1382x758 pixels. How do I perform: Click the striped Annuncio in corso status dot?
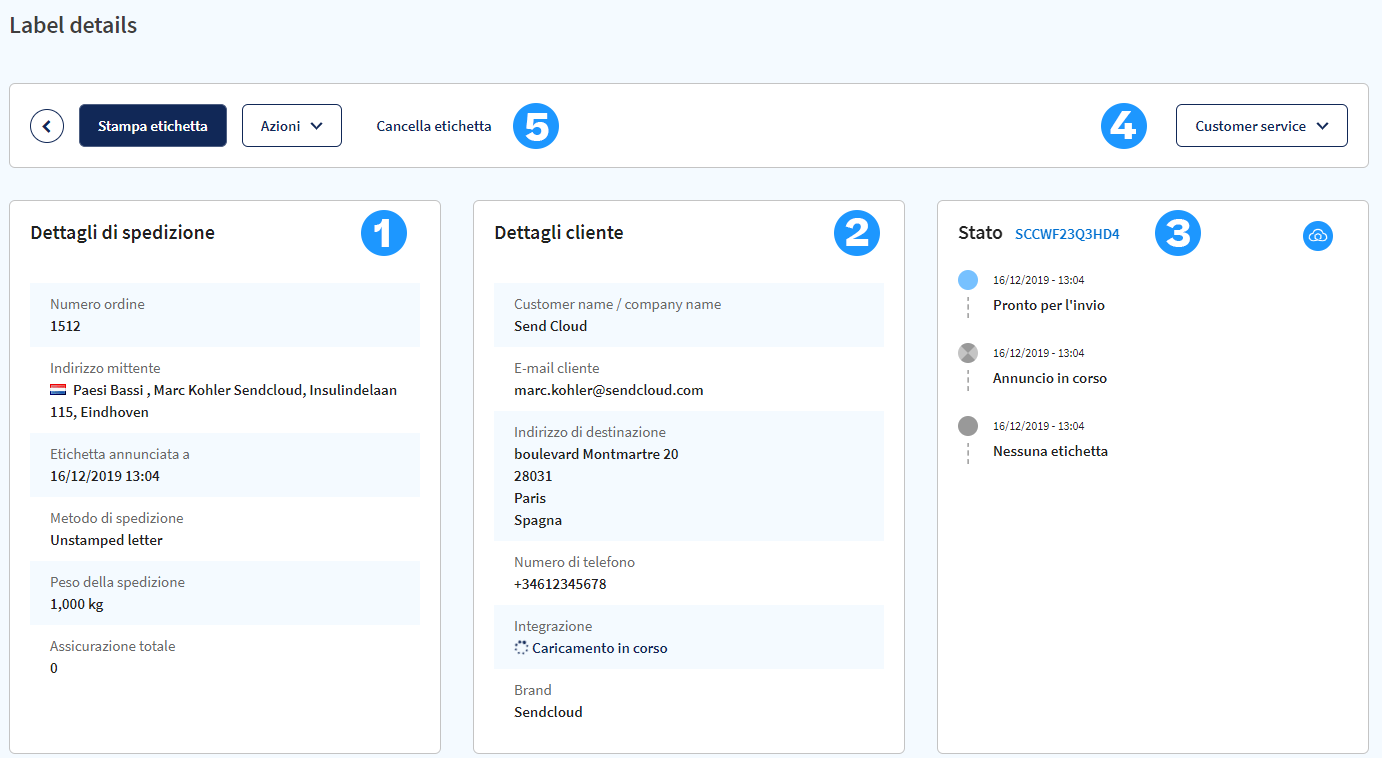click(967, 353)
